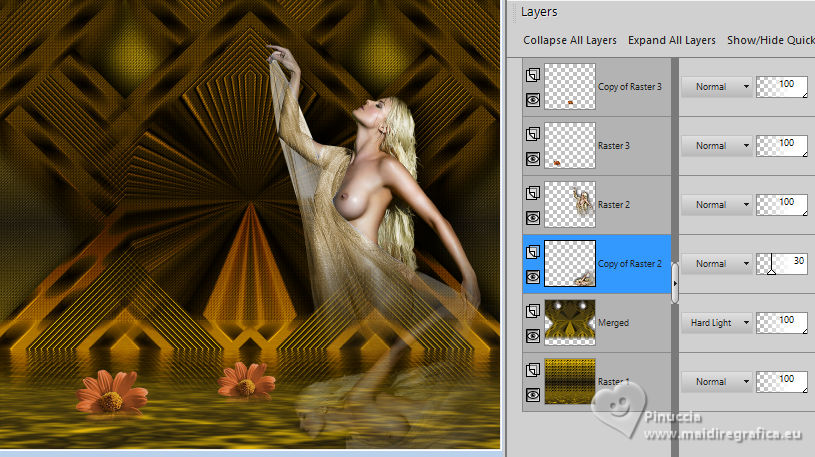The height and width of the screenshot is (457, 815).
Task: Open Hard Light blend dropdown of Merged
Action: [x=717, y=323]
